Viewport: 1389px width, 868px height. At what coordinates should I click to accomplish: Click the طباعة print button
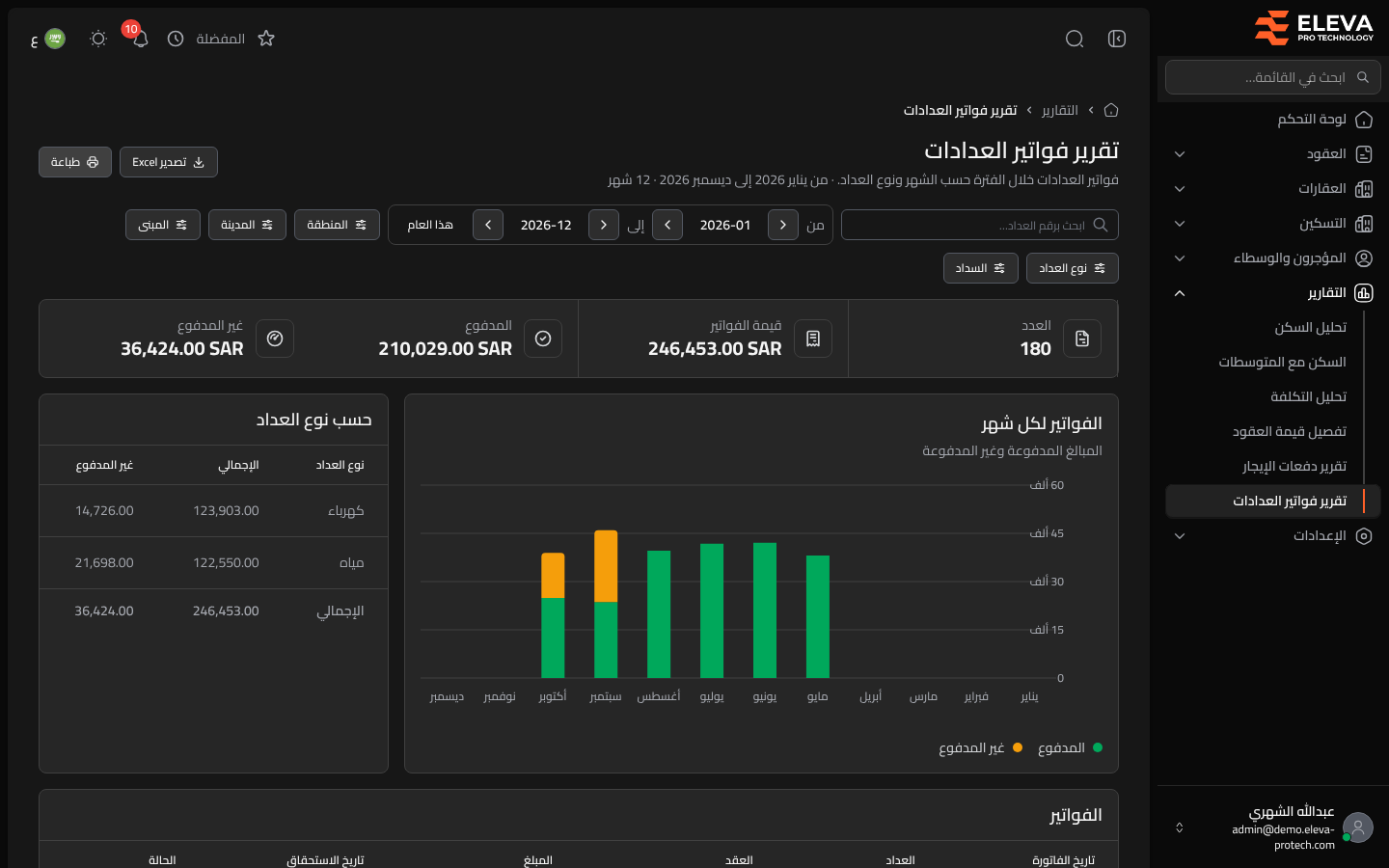point(75,162)
